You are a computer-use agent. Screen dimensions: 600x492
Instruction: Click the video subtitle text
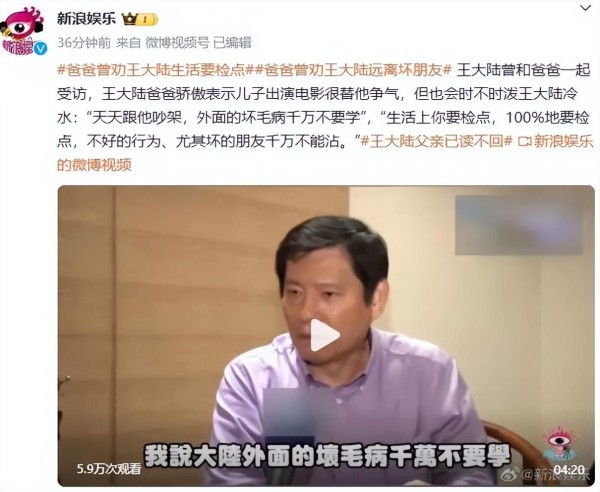(x=327, y=455)
